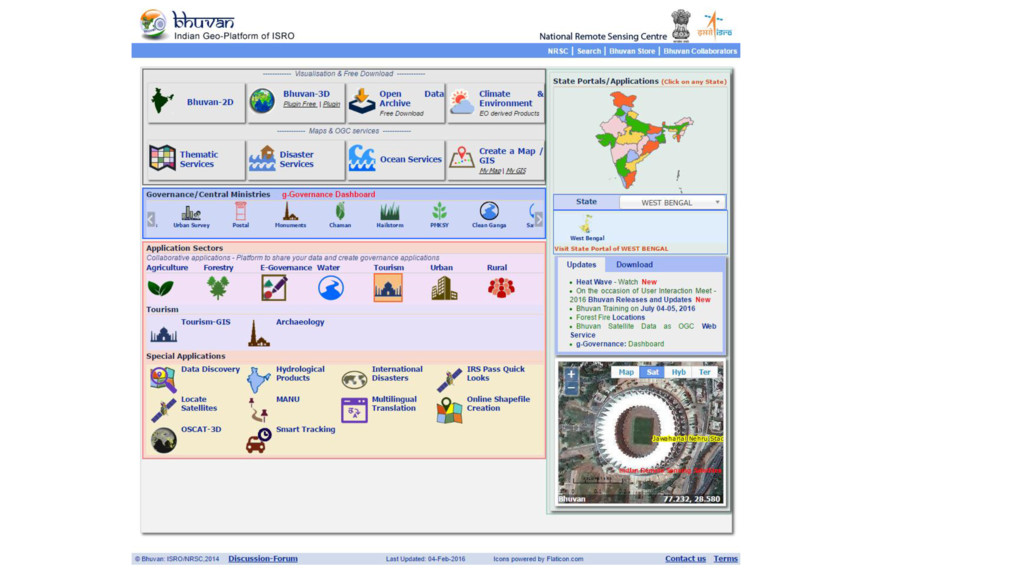
Task: Select the Agriculture sector leaf icon
Action: (x=161, y=288)
